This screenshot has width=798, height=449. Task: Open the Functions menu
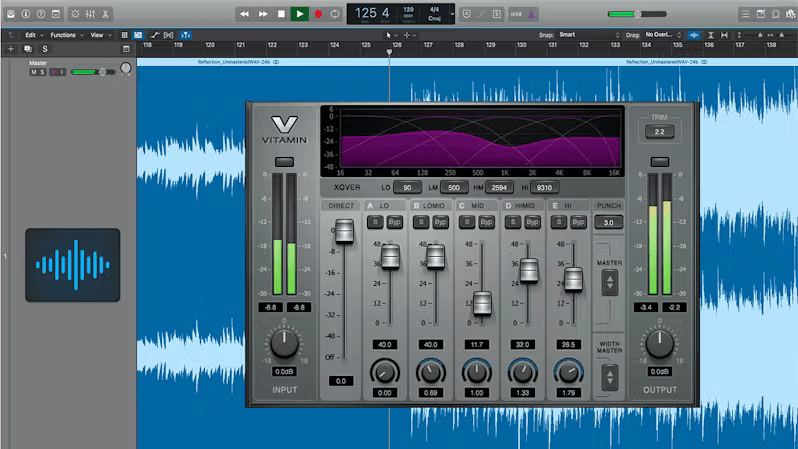pos(66,35)
